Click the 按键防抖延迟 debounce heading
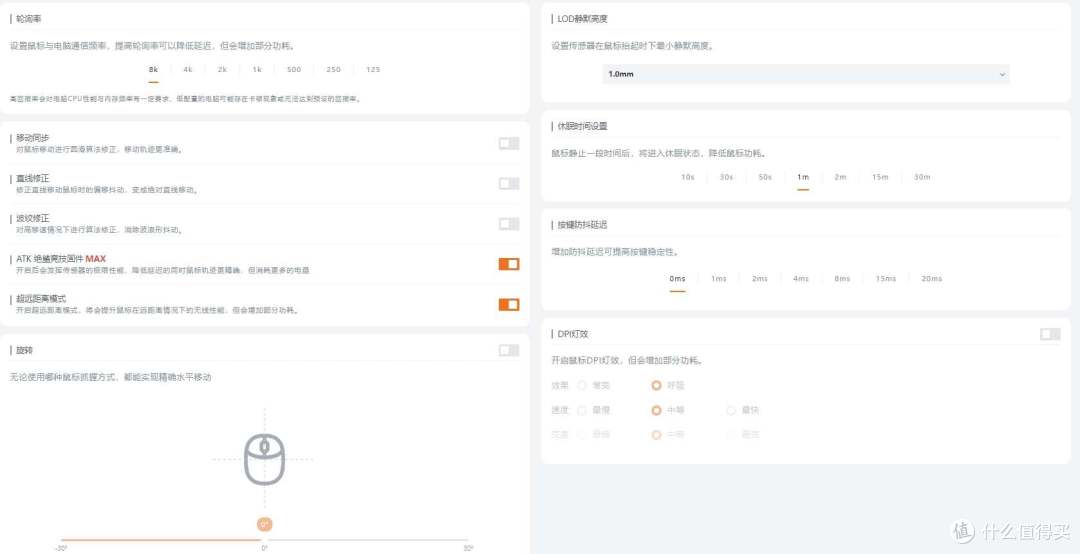Screen dimensions: 1080x554 [x=583, y=225]
